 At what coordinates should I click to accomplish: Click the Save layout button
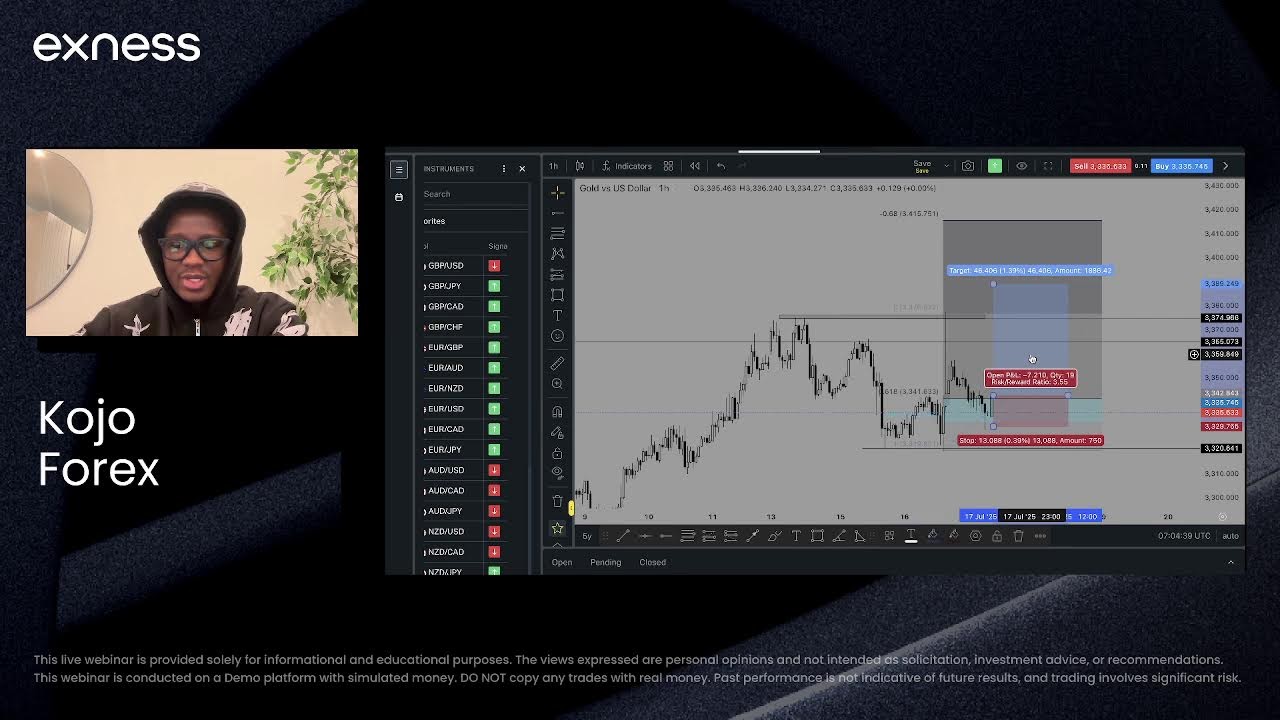[922, 166]
